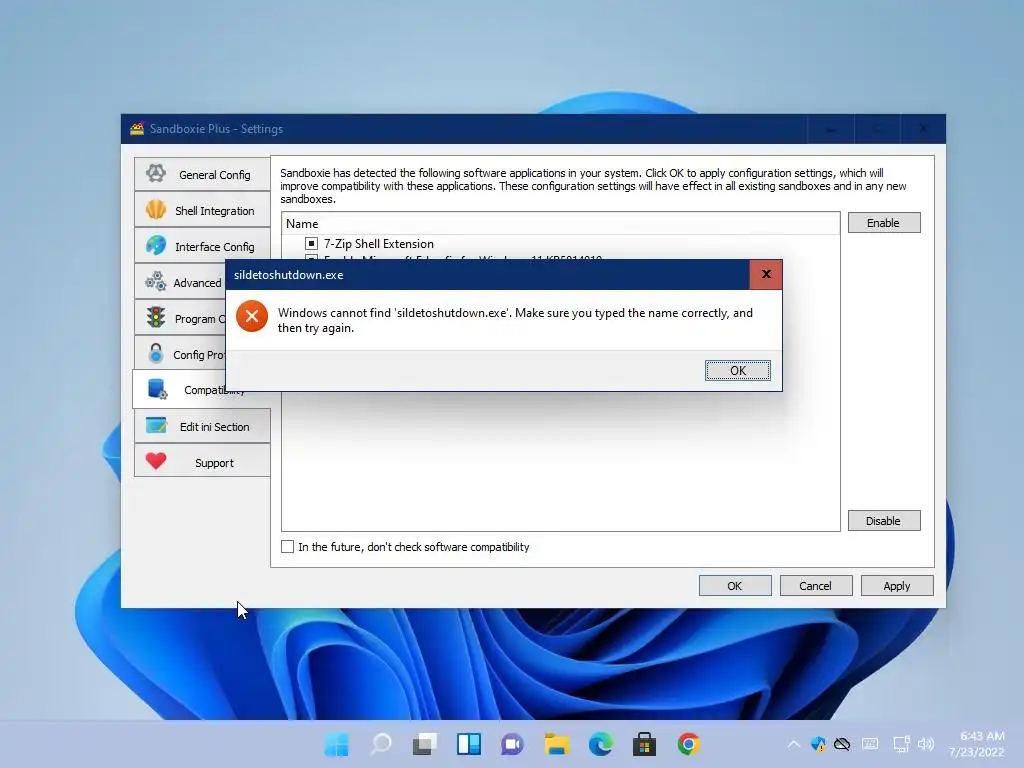Launch Microsoft Edge from taskbar
Screen dimensions: 1024x768
coord(600,744)
